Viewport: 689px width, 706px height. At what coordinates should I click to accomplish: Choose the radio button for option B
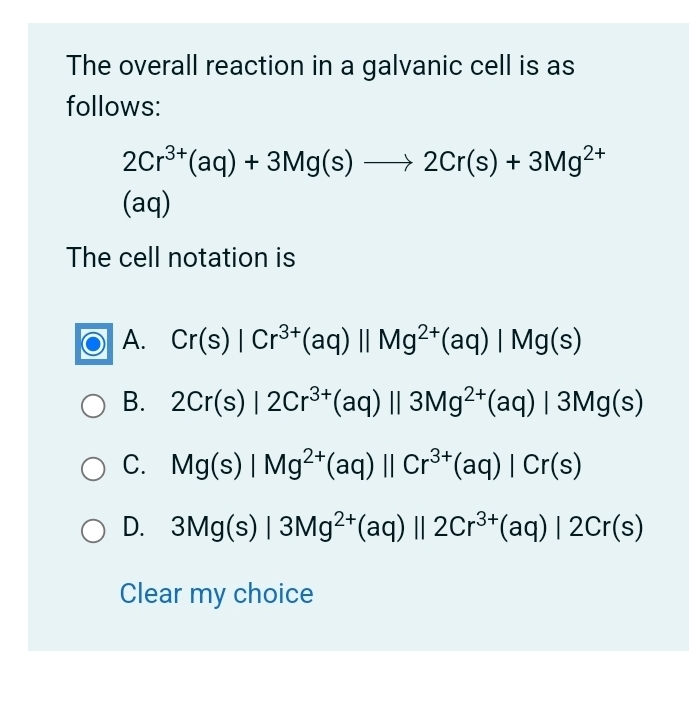(x=93, y=406)
